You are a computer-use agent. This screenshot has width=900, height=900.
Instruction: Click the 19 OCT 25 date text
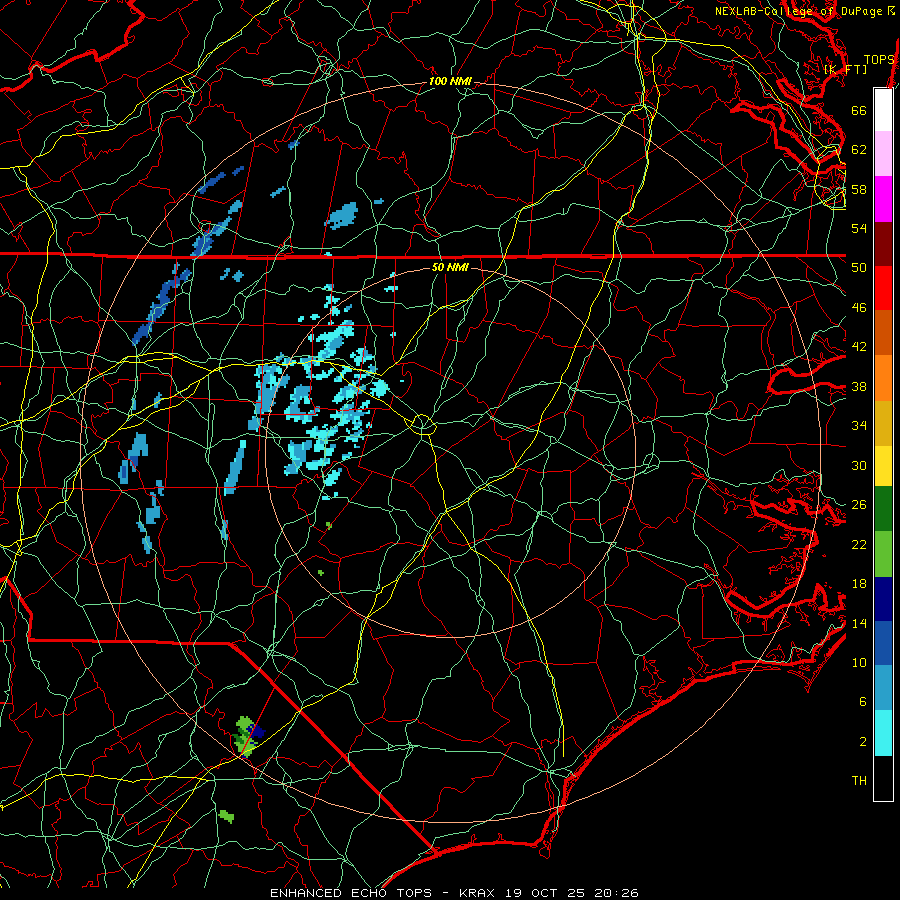click(x=545, y=893)
